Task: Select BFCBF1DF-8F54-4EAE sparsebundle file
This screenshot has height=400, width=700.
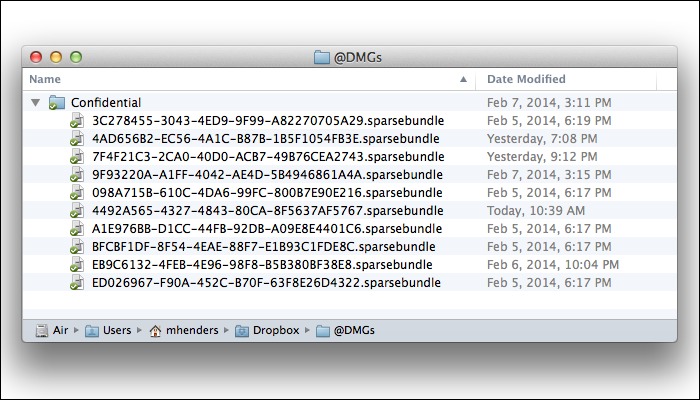Action: (x=264, y=246)
